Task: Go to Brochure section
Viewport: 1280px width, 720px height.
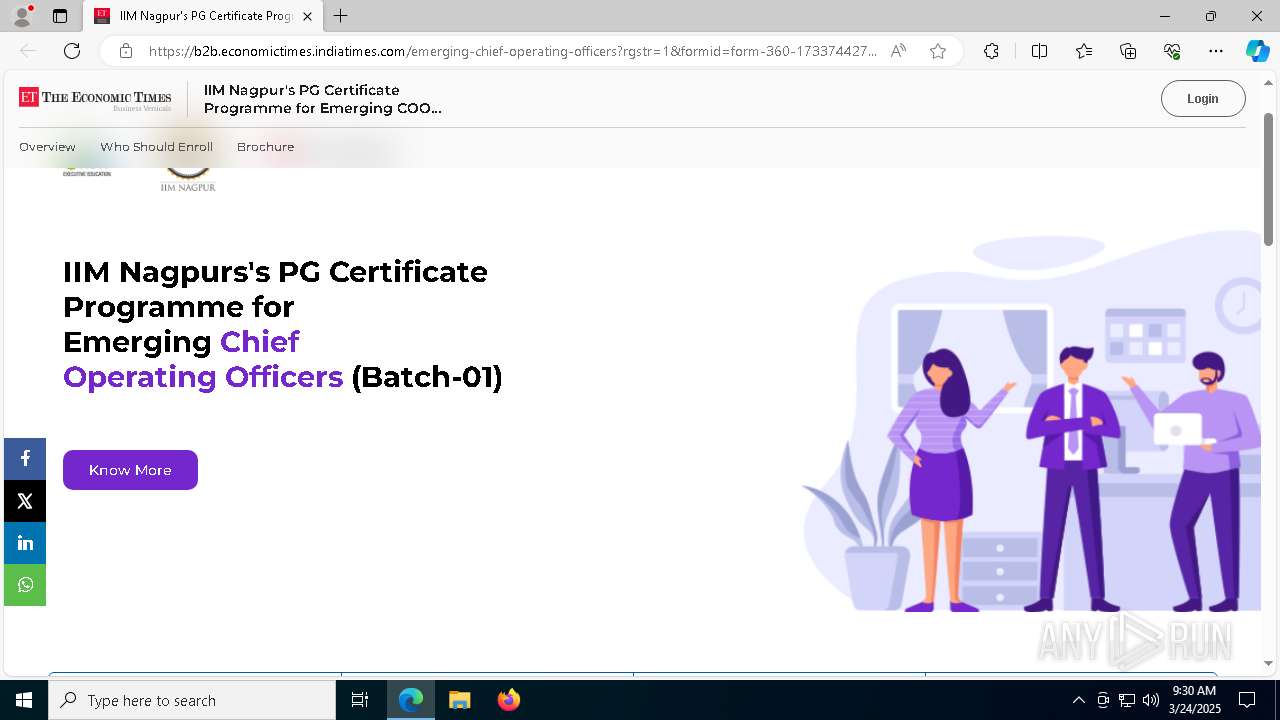Action: tap(265, 147)
